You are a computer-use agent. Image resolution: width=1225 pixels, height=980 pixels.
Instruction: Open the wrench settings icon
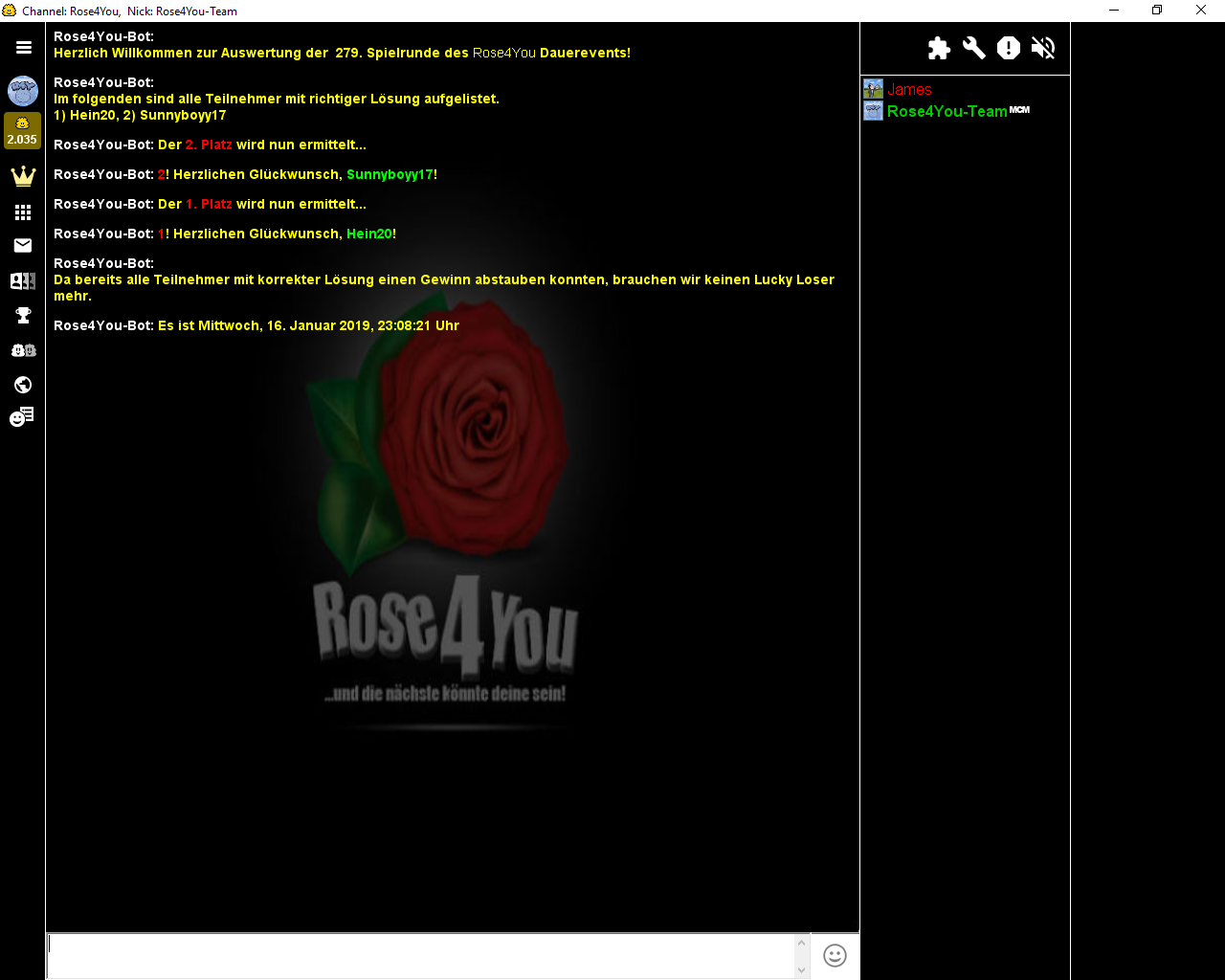pos(973,48)
